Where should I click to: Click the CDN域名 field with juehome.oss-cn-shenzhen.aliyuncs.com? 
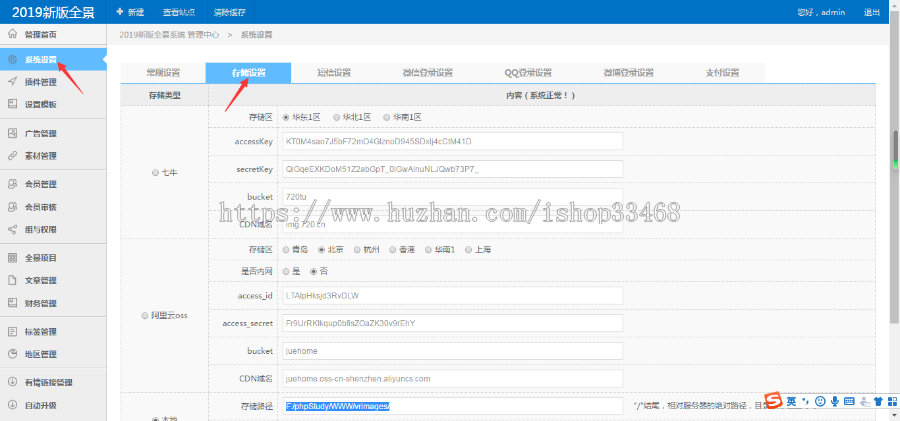tap(452, 378)
